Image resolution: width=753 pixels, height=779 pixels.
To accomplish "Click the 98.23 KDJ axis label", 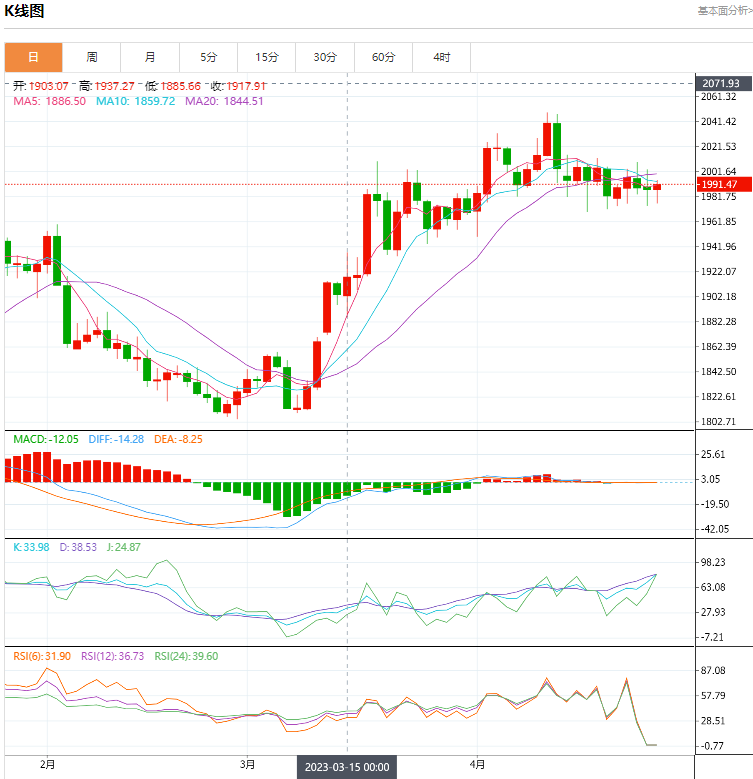I will [x=713, y=562].
